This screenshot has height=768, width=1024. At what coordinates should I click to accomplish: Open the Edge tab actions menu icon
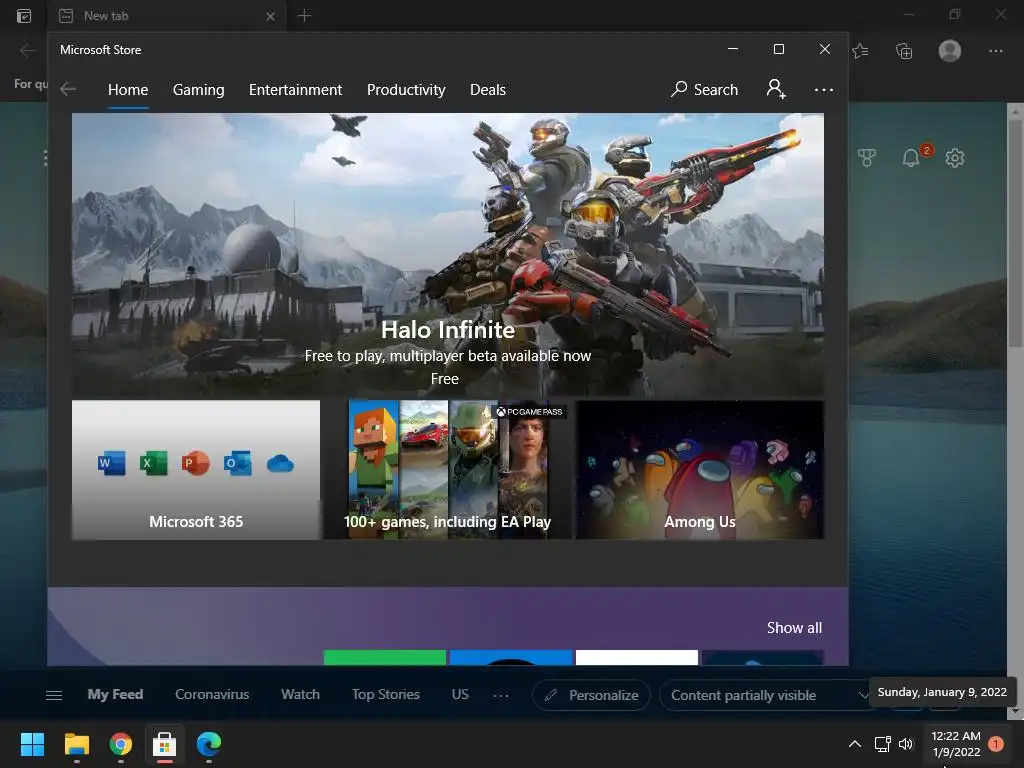click(x=24, y=16)
